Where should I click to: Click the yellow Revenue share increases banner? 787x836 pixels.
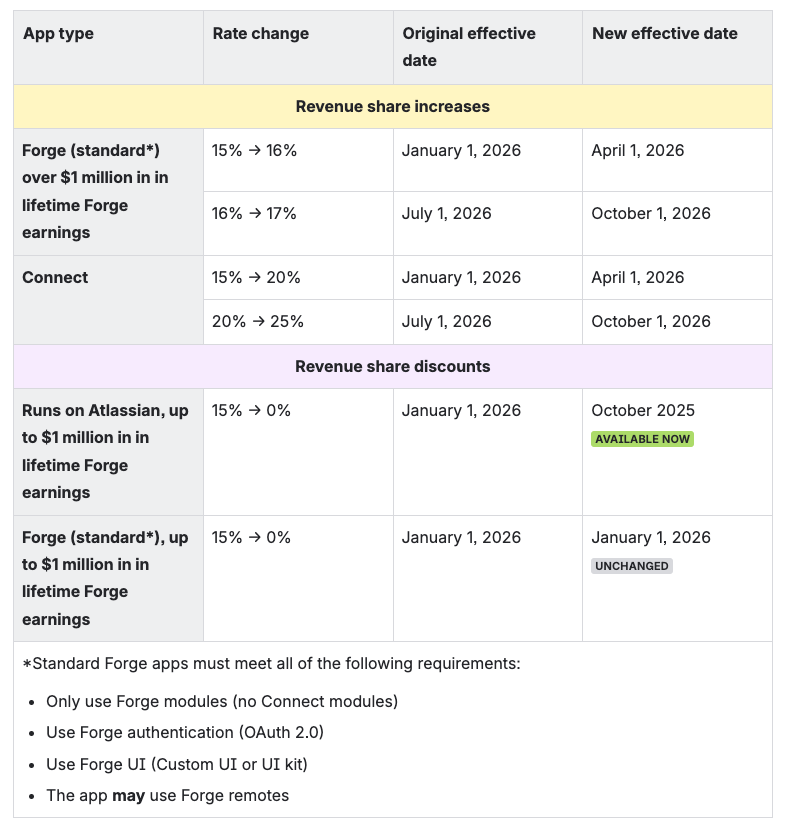coord(393,107)
